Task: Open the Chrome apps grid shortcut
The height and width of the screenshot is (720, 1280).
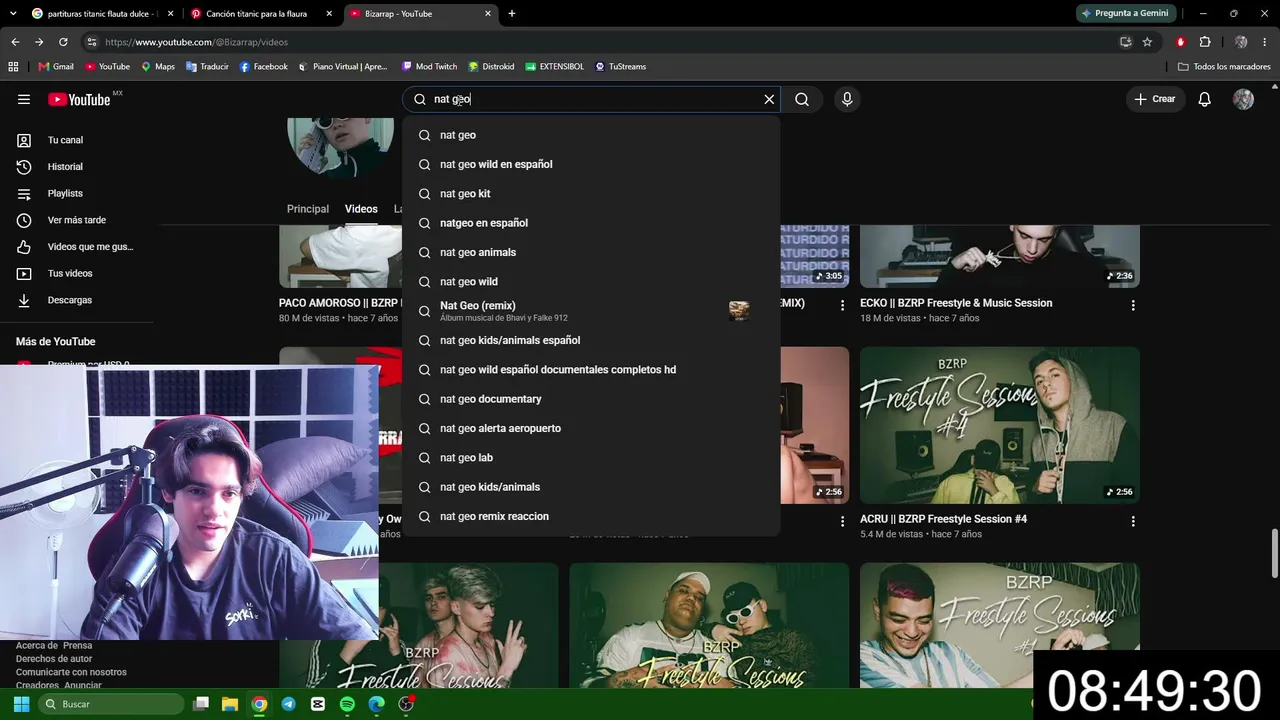Action: pyautogui.click(x=13, y=67)
